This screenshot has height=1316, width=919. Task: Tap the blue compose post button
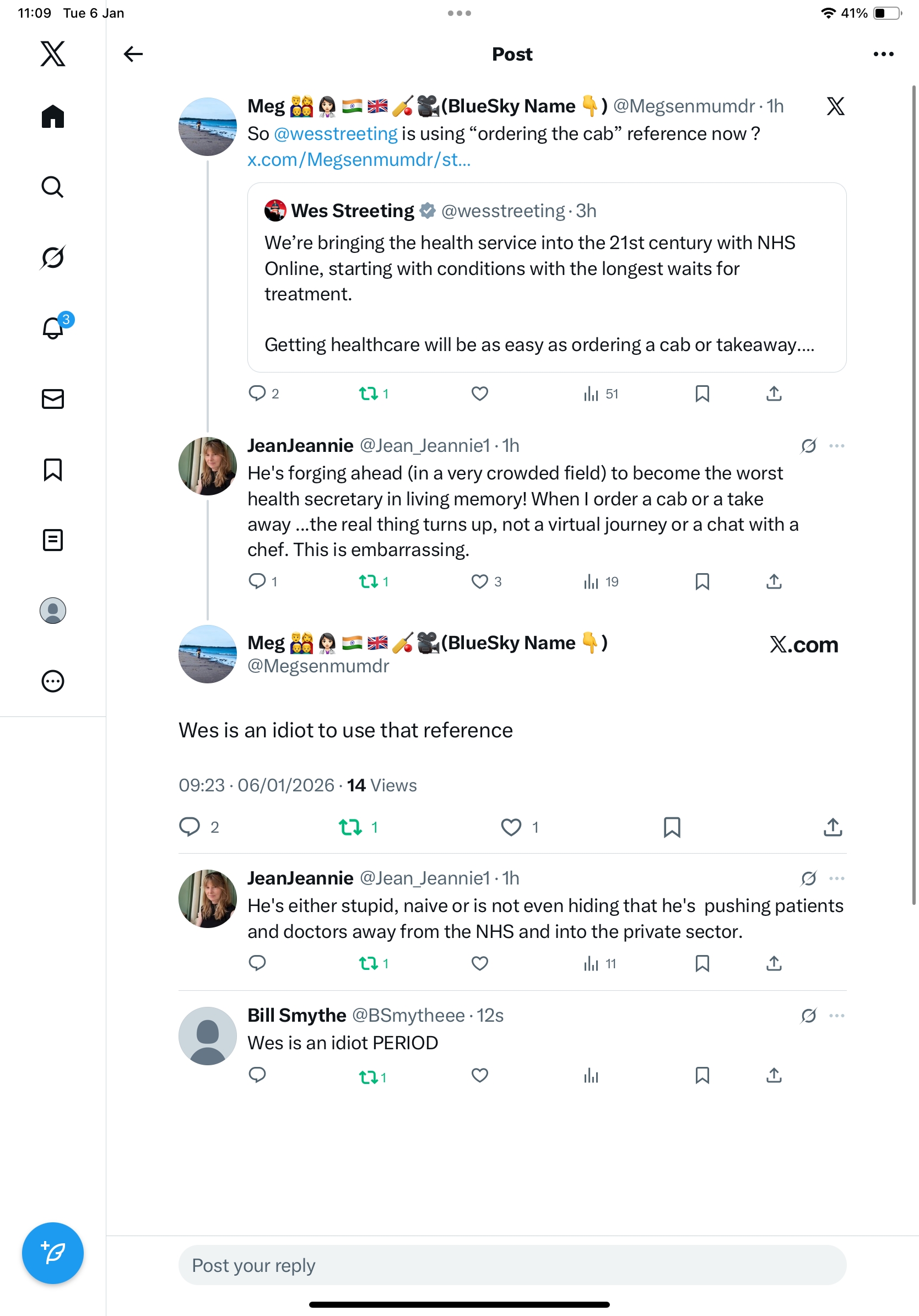[53, 1253]
